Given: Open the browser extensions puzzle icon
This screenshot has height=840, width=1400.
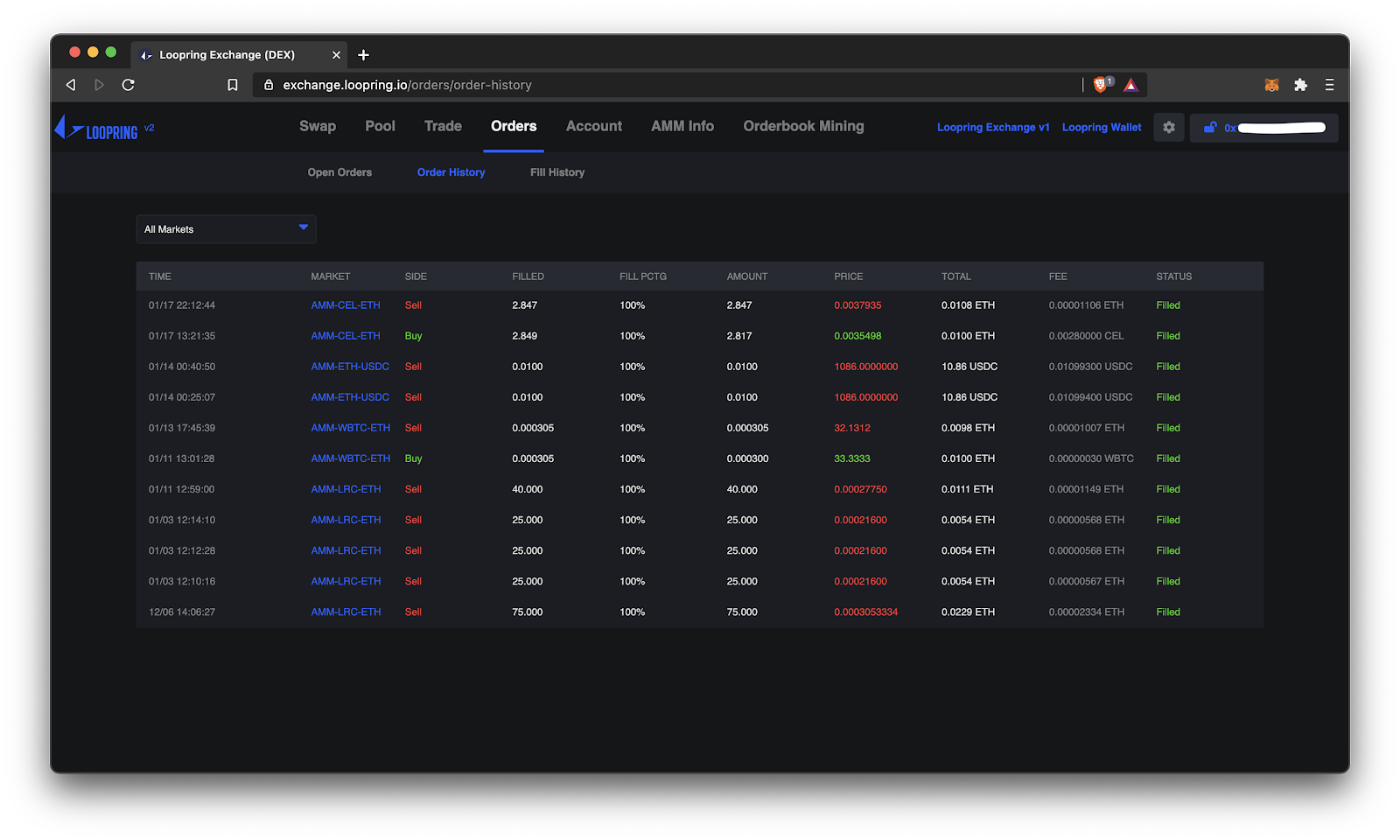Looking at the screenshot, I should 1300,85.
